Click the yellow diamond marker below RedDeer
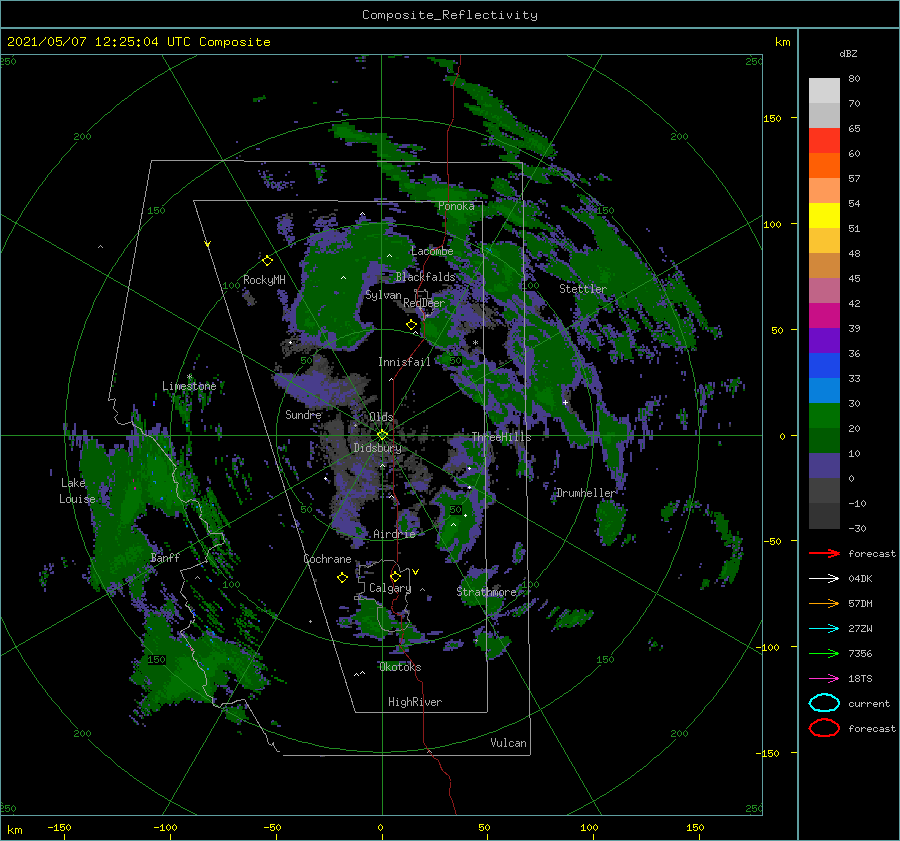Image resolution: width=900 pixels, height=841 pixels. pos(411,325)
